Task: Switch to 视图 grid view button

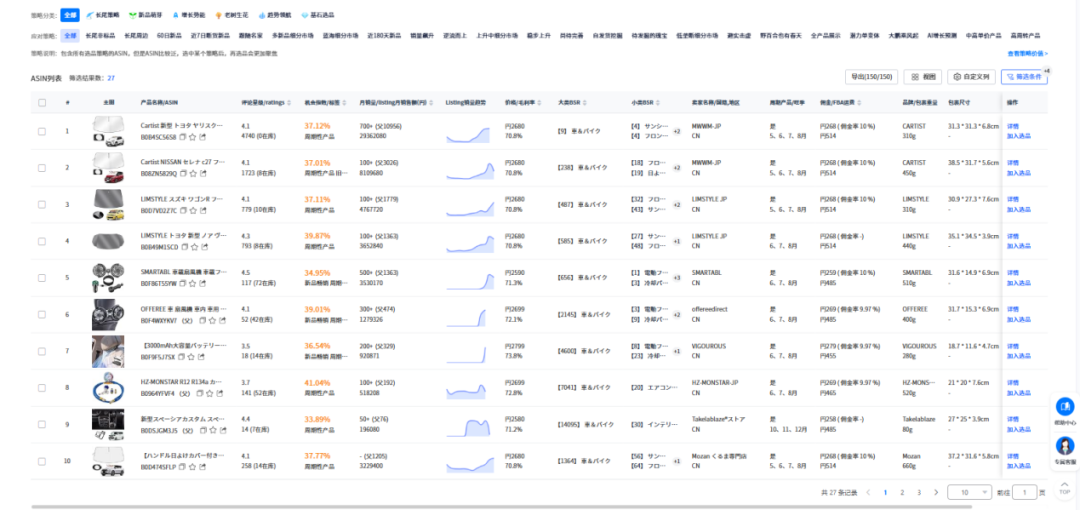Action: point(923,77)
